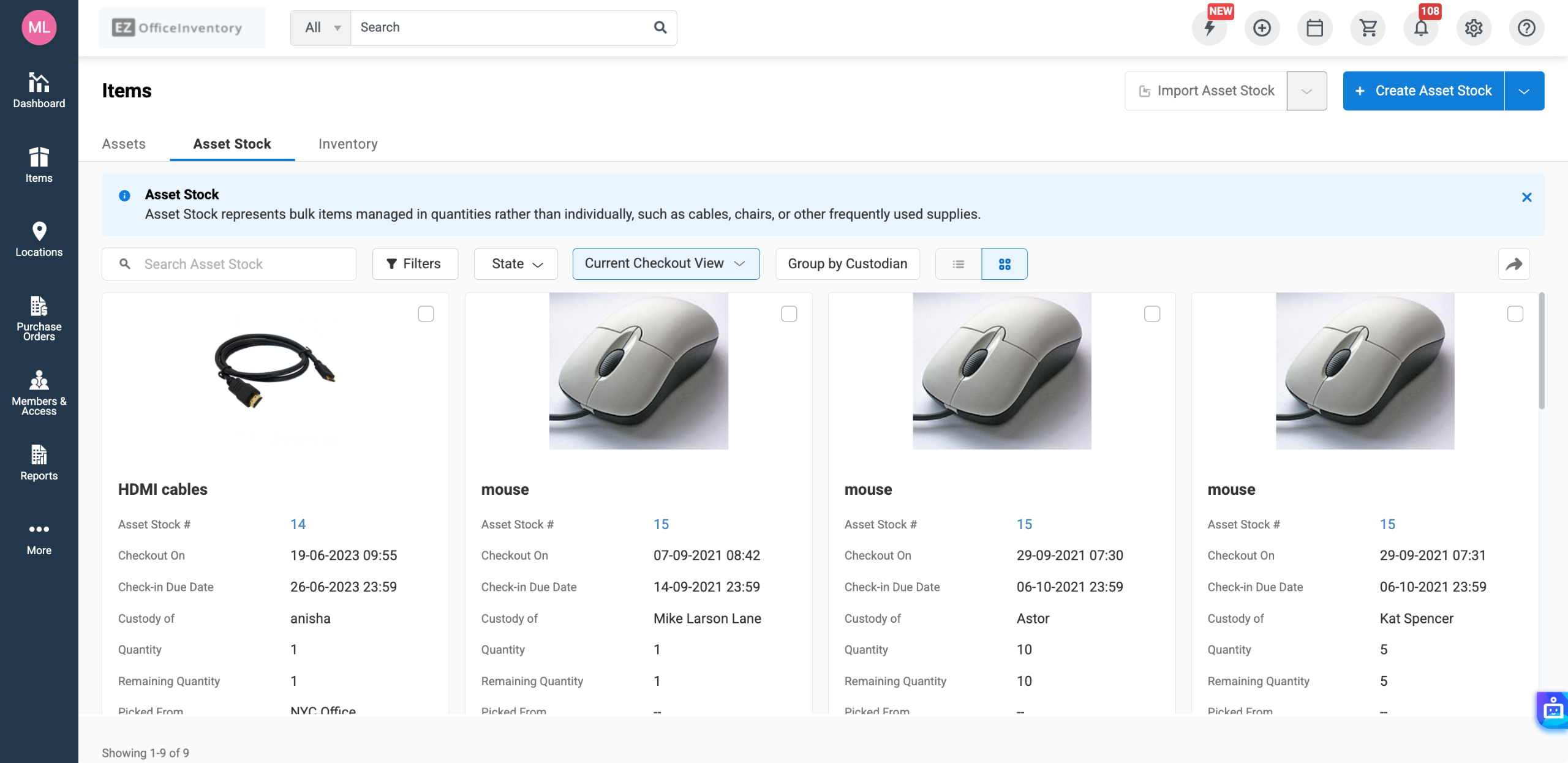Select the HDMI cables card checkbox
Image resolution: width=1568 pixels, height=763 pixels.
tap(426, 314)
